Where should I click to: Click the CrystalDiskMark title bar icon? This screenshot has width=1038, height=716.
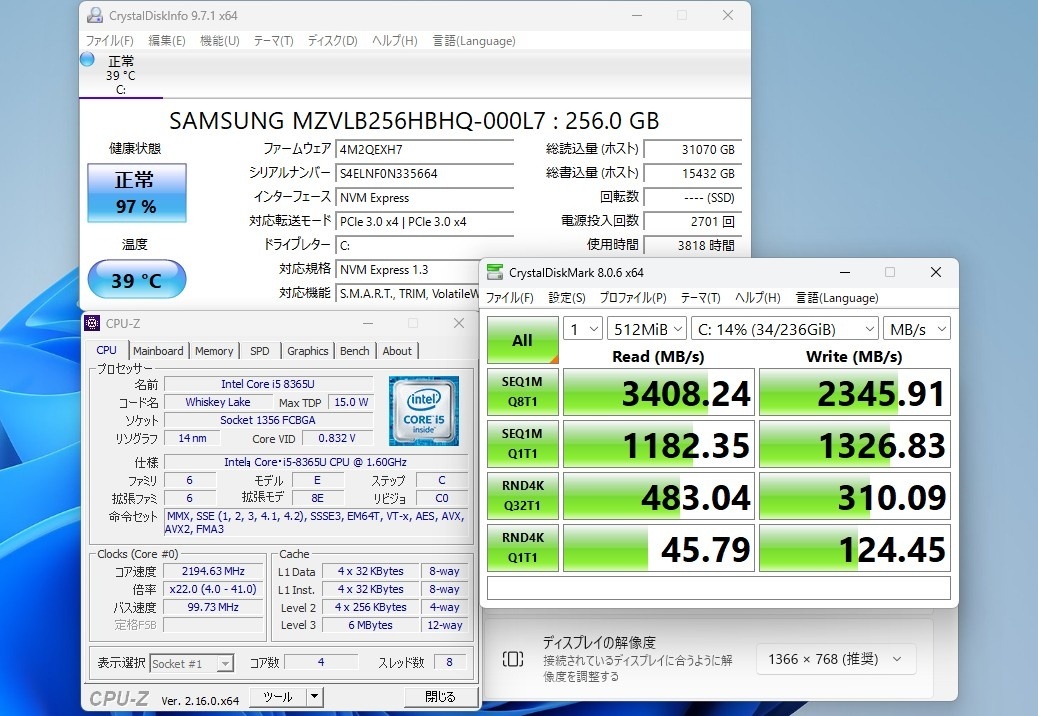point(495,273)
